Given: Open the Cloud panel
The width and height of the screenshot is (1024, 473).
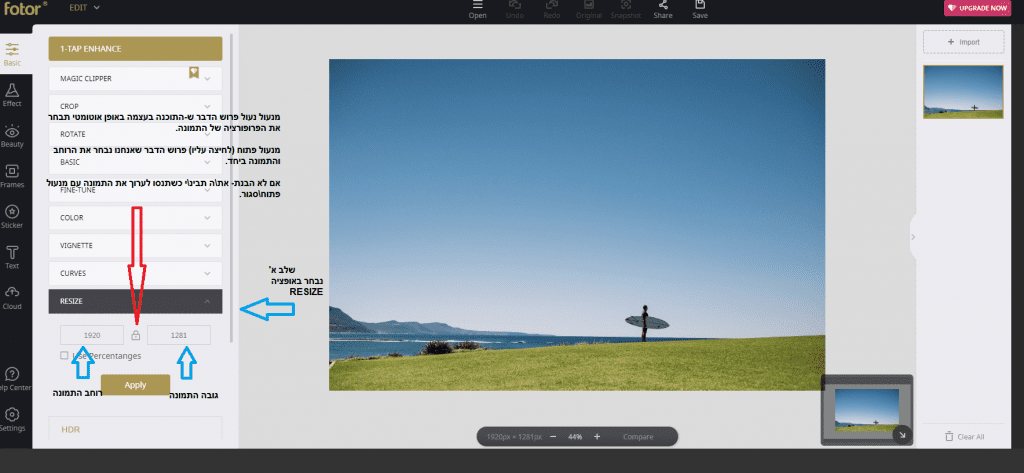Looking at the screenshot, I should click(x=12, y=296).
